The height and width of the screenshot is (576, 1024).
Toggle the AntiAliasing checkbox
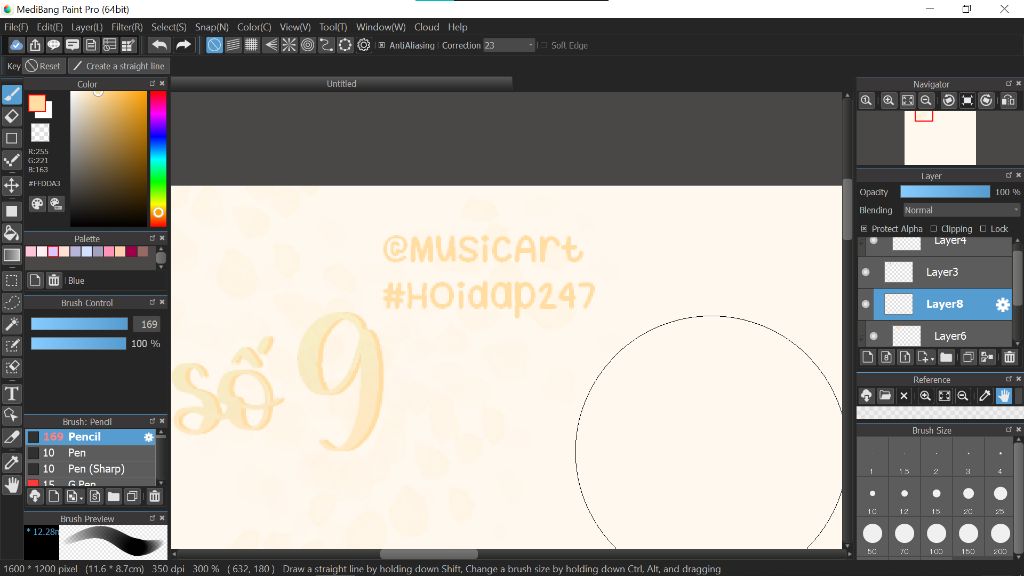click(382, 45)
